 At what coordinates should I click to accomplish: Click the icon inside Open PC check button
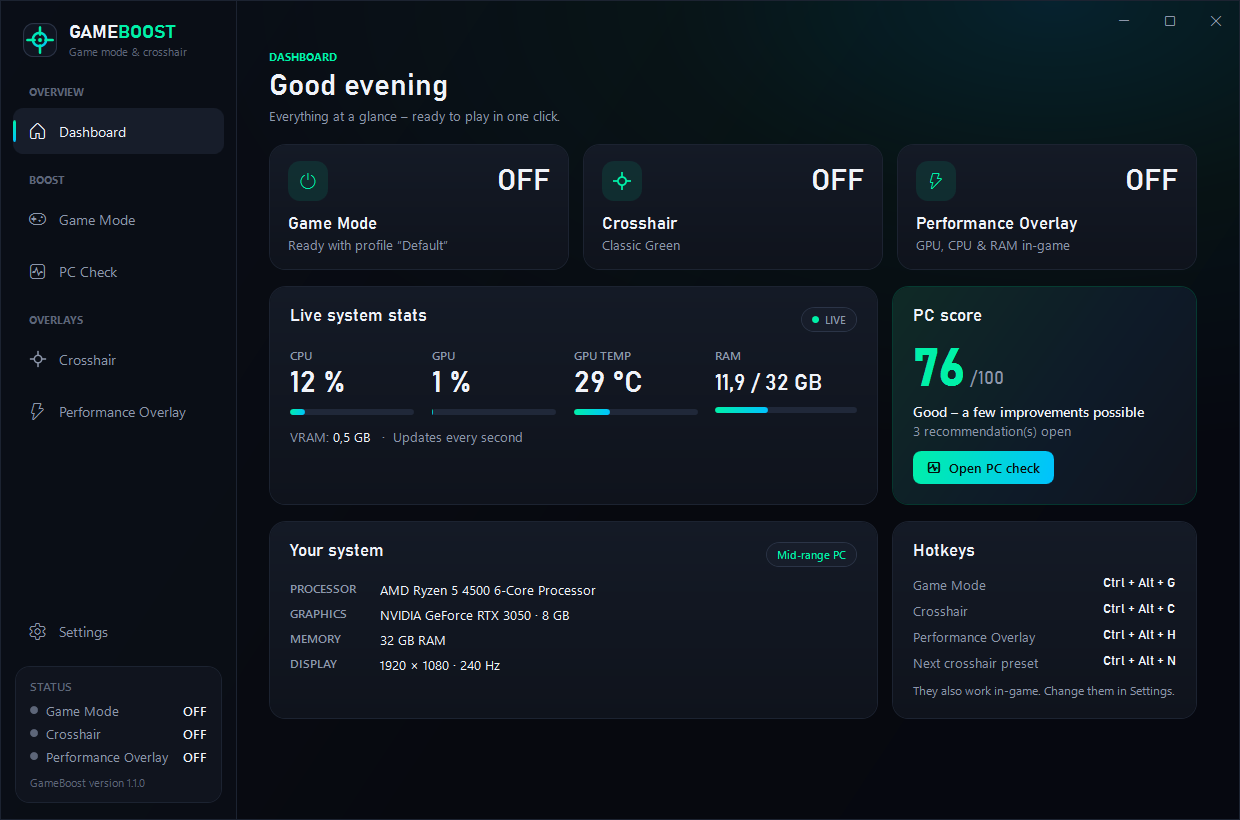(934, 467)
